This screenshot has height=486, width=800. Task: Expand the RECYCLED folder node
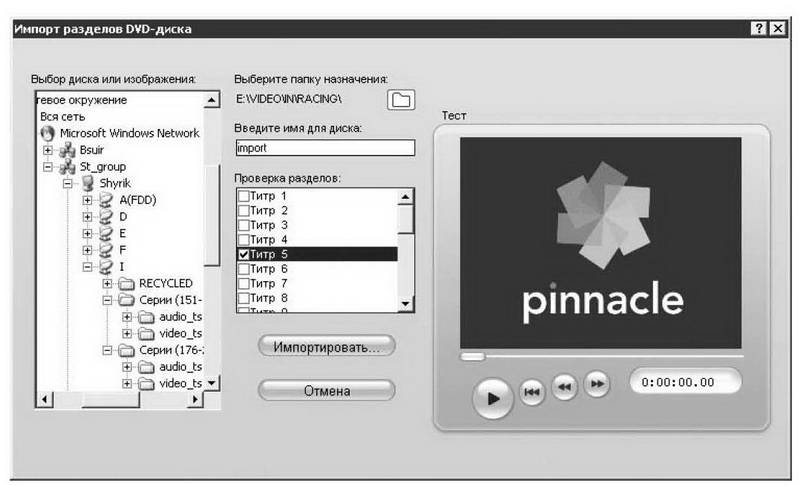[x=107, y=284]
